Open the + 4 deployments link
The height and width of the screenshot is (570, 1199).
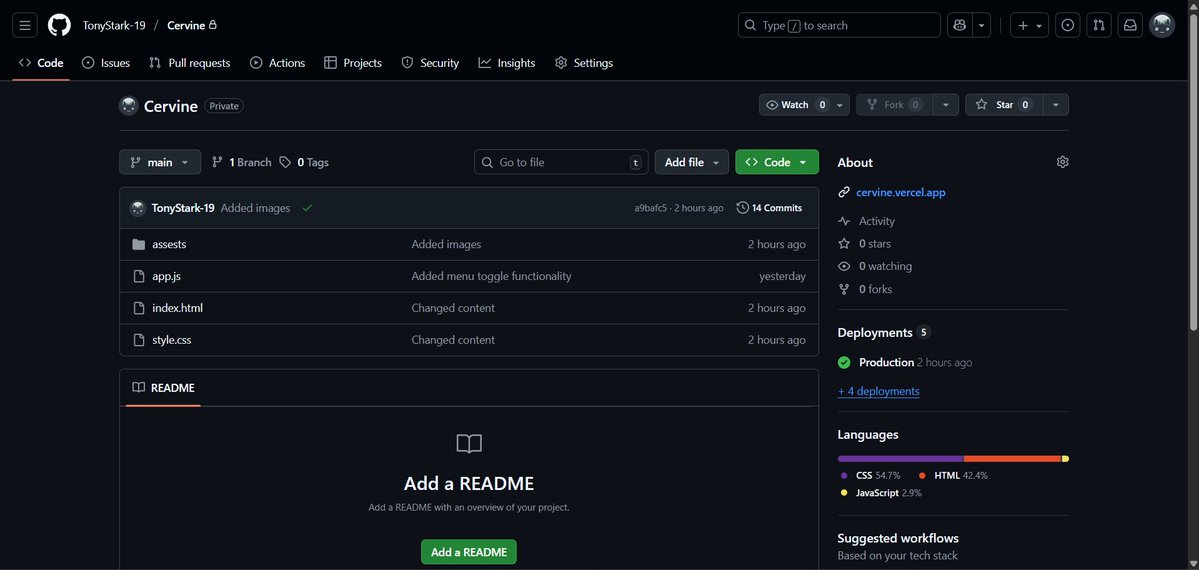pos(879,391)
